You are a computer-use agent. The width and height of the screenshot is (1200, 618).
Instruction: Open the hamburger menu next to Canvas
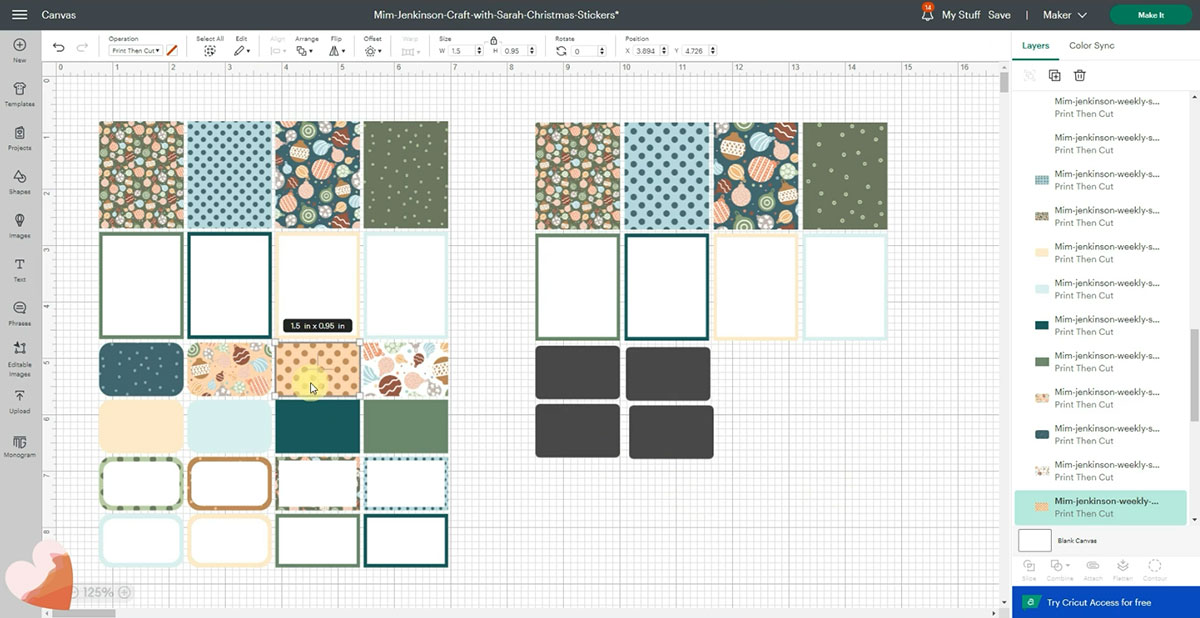[x=19, y=15]
